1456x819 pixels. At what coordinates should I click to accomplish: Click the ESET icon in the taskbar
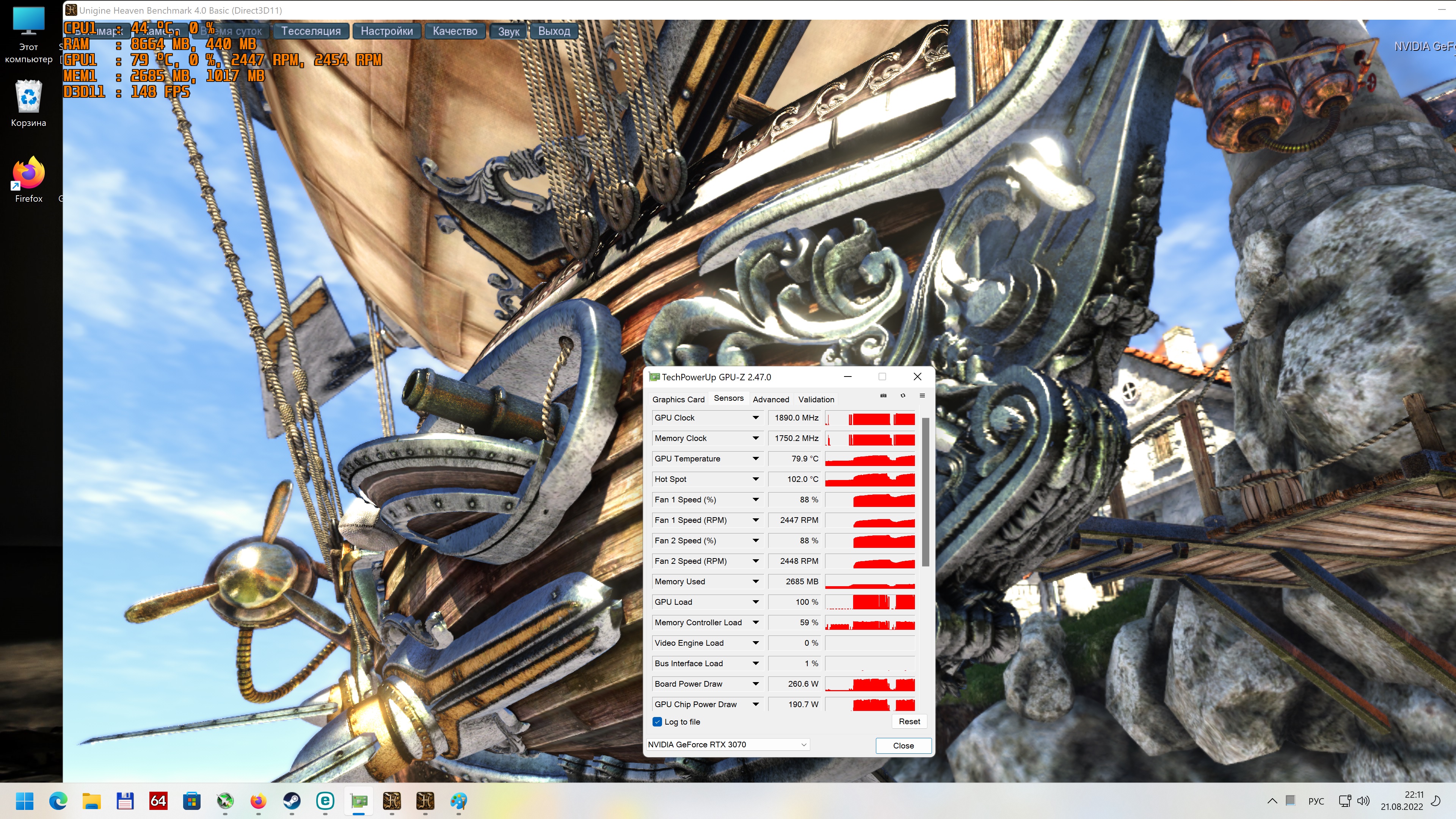point(325,801)
